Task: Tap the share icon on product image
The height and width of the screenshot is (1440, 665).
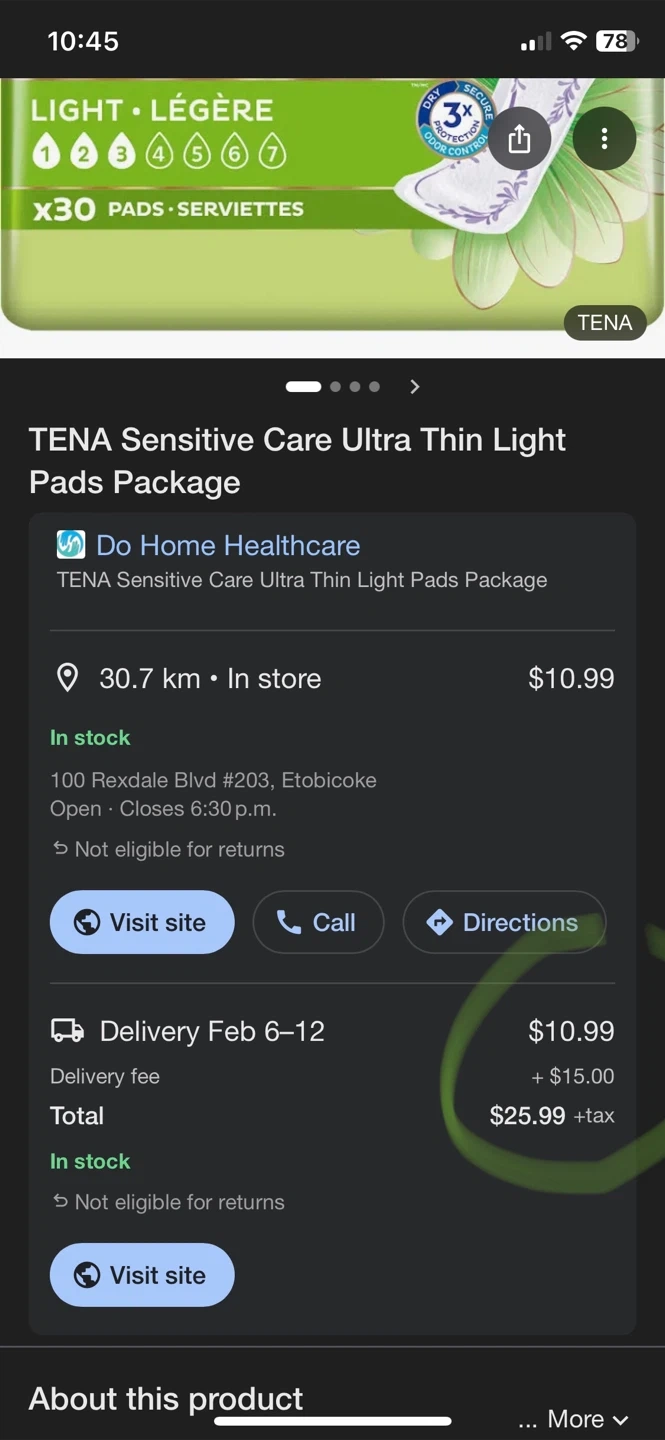Action: pyautogui.click(x=519, y=138)
